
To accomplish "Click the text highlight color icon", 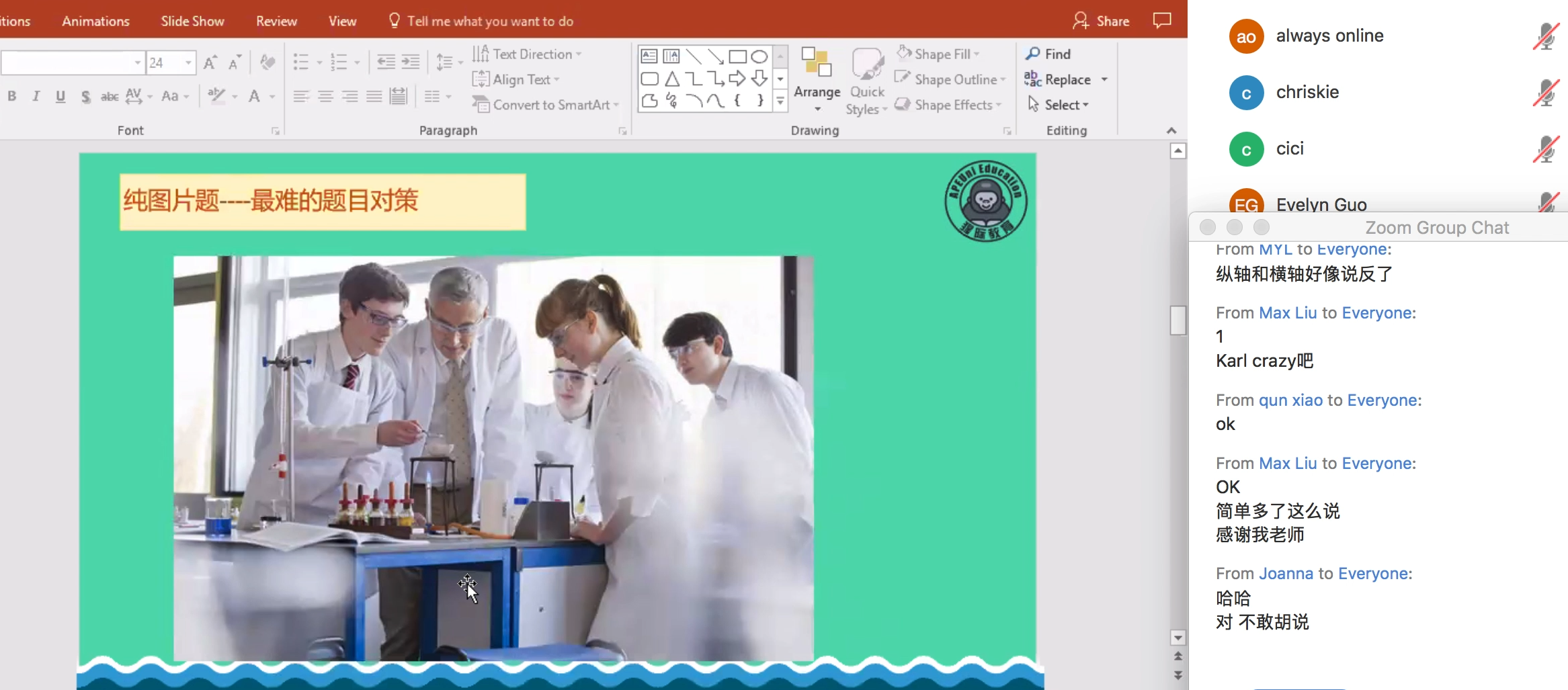I will point(216,96).
